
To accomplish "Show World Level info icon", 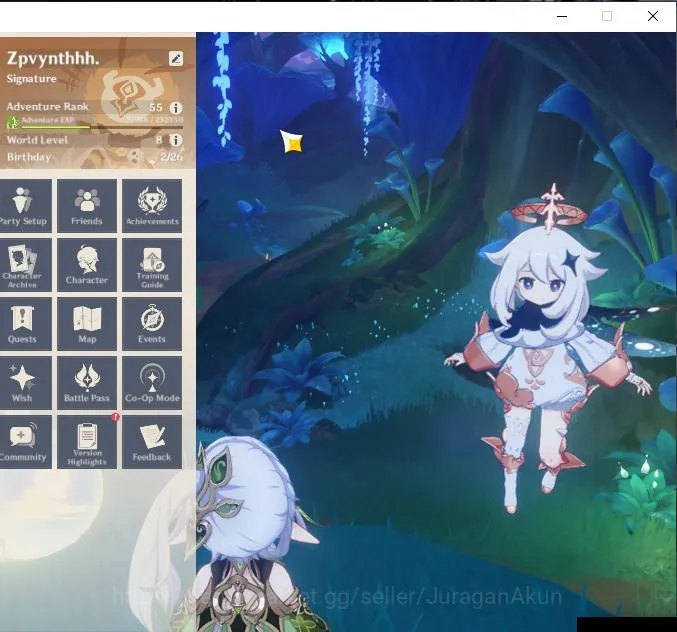I will pyautogui.click(x=175, y=140).
